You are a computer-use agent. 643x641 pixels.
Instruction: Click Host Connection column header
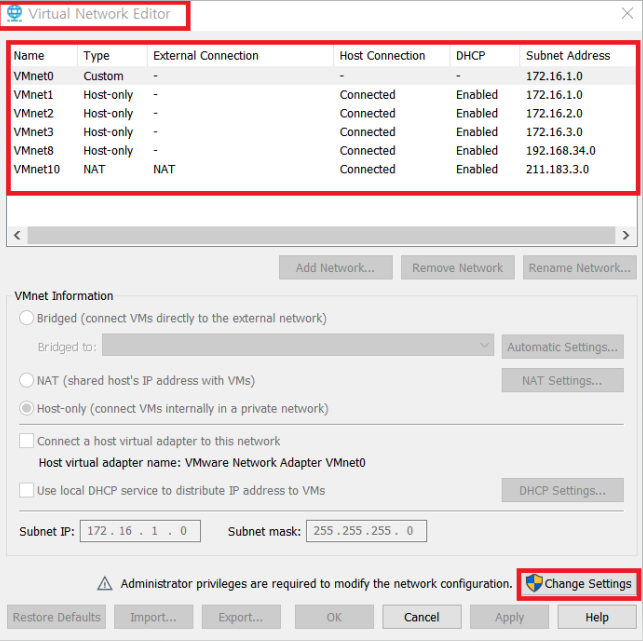point(392,55)
